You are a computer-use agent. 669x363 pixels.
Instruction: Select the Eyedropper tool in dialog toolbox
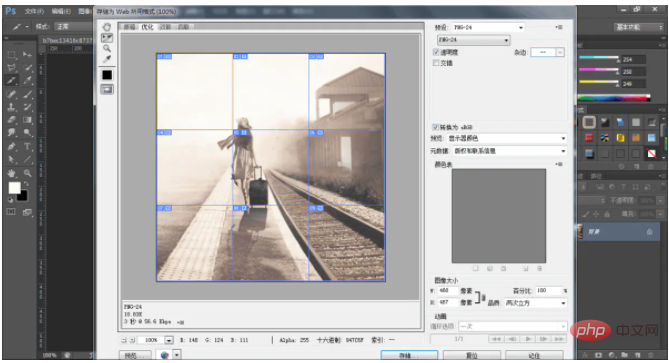pyautogui.click(x=107, y=59)
